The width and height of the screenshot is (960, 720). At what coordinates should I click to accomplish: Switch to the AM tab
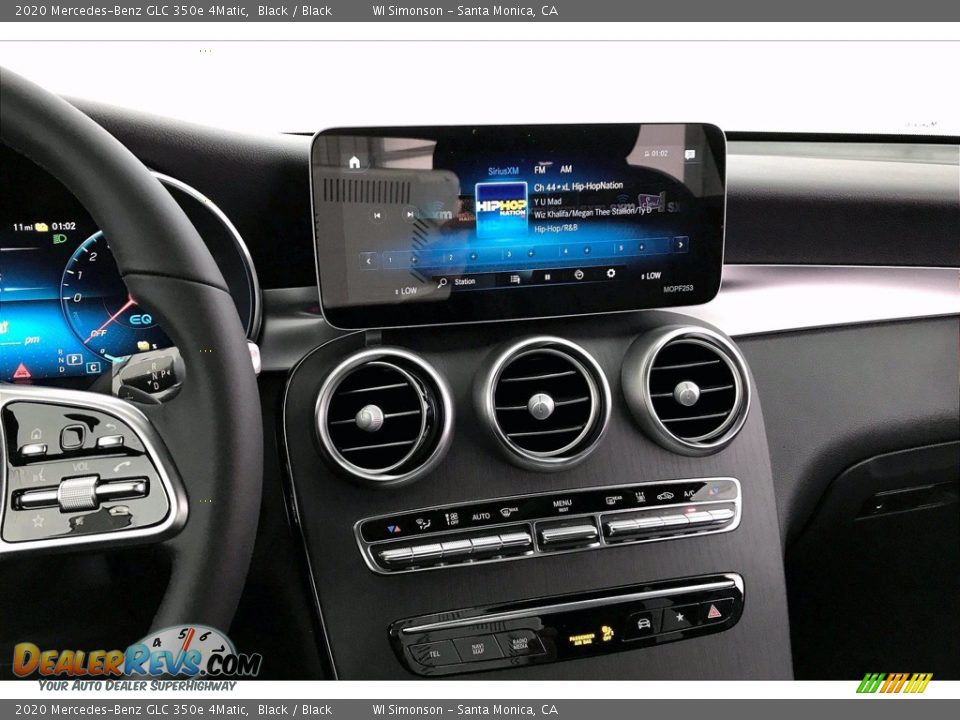pos(566,170)
